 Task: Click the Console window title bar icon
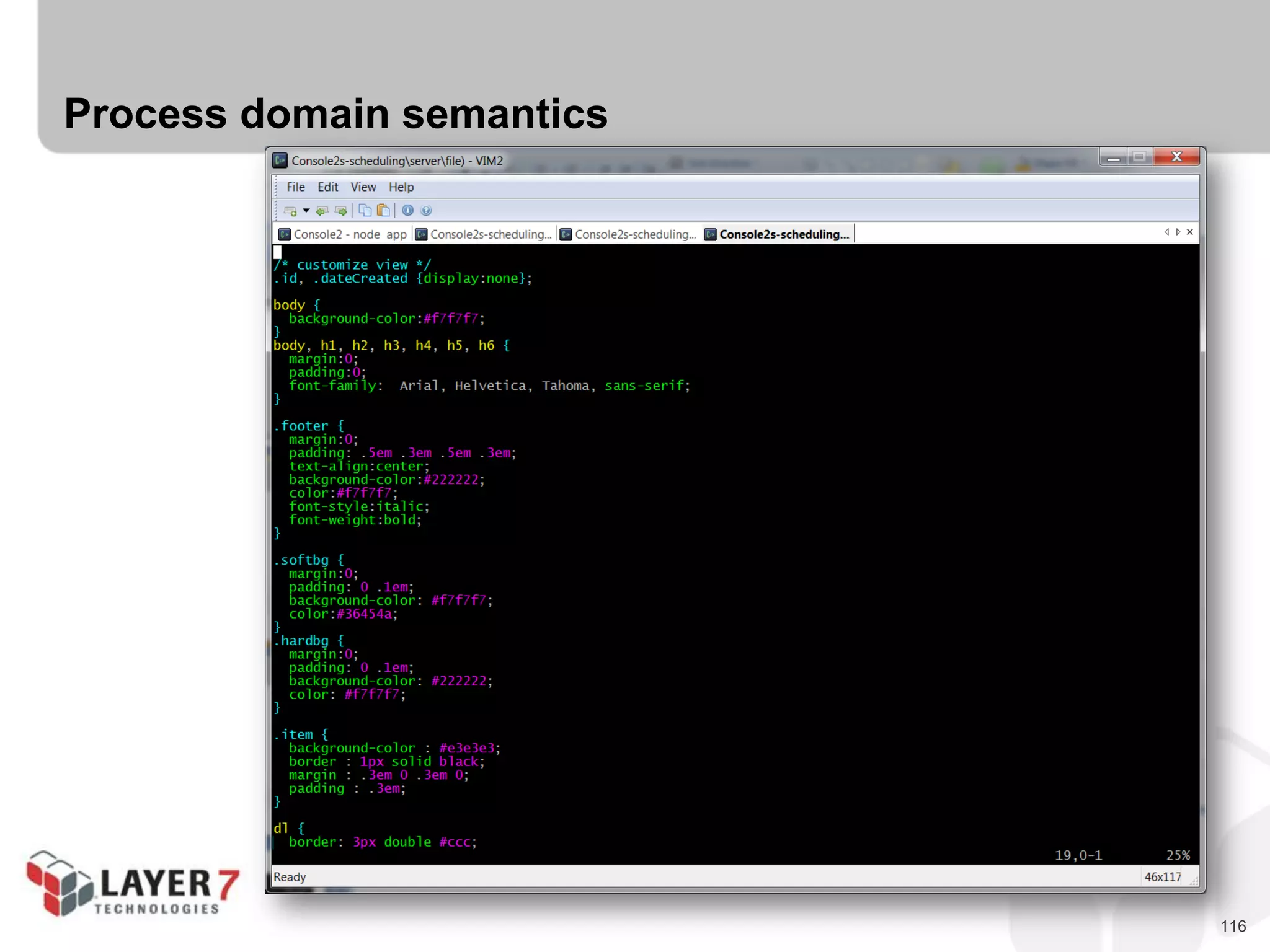[x=280, y=161]
